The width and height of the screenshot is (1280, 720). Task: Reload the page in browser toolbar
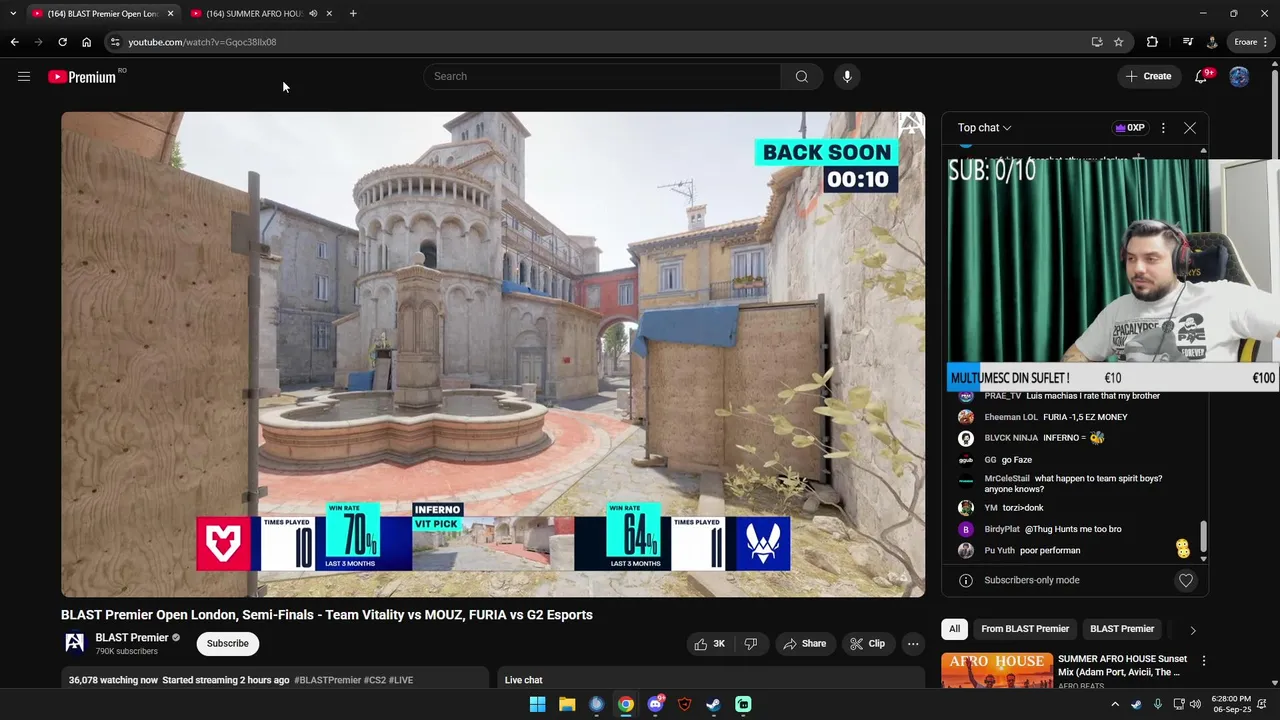(62, 42)
